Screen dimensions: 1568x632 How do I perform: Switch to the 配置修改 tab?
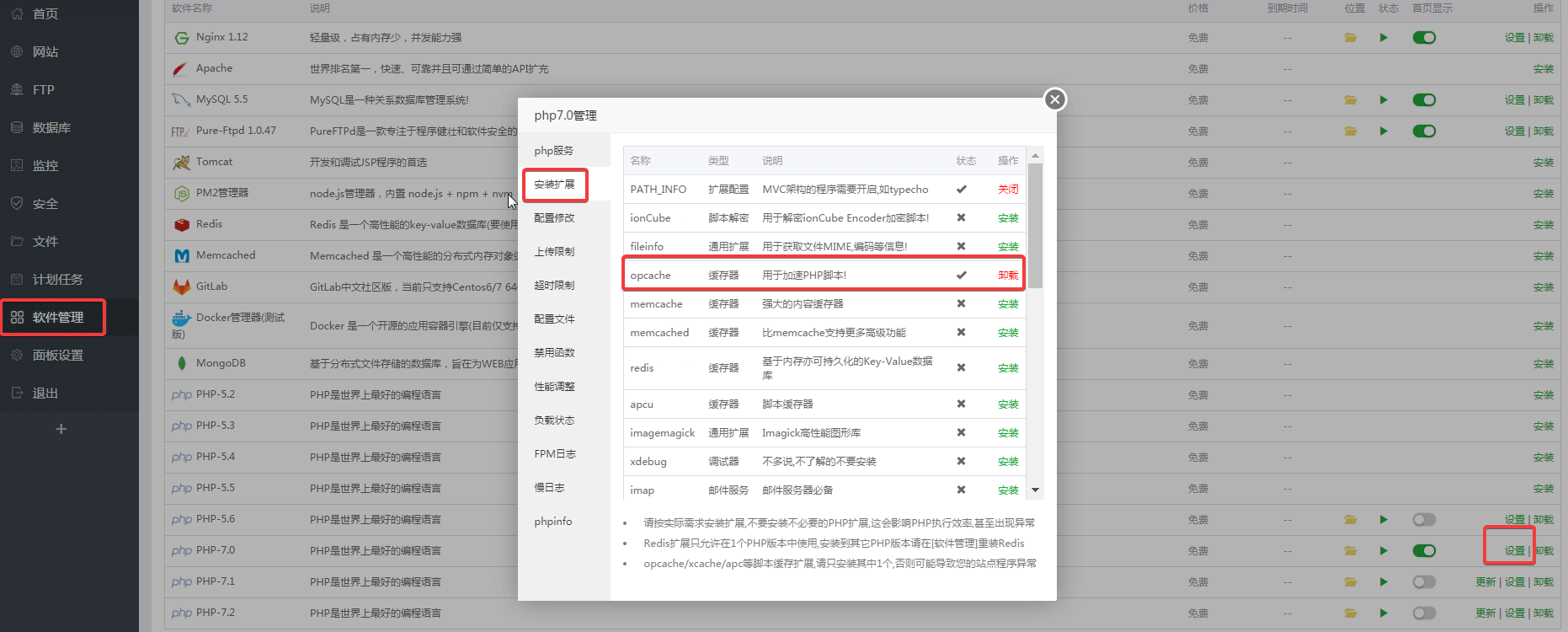pyautogui.click(x=554, y=218)
